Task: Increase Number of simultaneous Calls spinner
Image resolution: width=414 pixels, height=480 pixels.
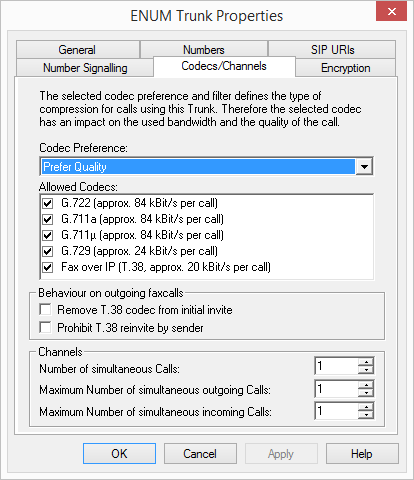Action: click(x=366, y=362)
